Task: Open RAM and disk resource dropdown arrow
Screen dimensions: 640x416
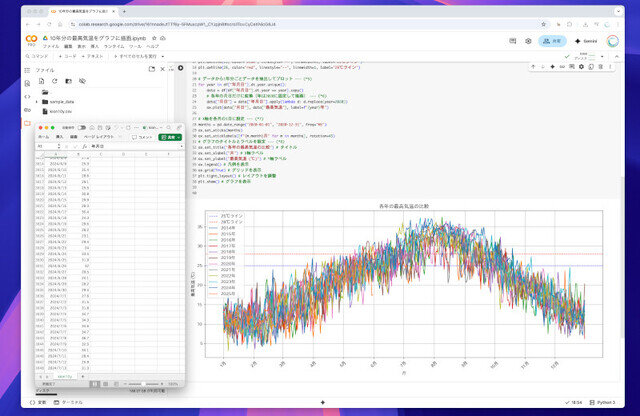Action: click(x=602, y=56)
